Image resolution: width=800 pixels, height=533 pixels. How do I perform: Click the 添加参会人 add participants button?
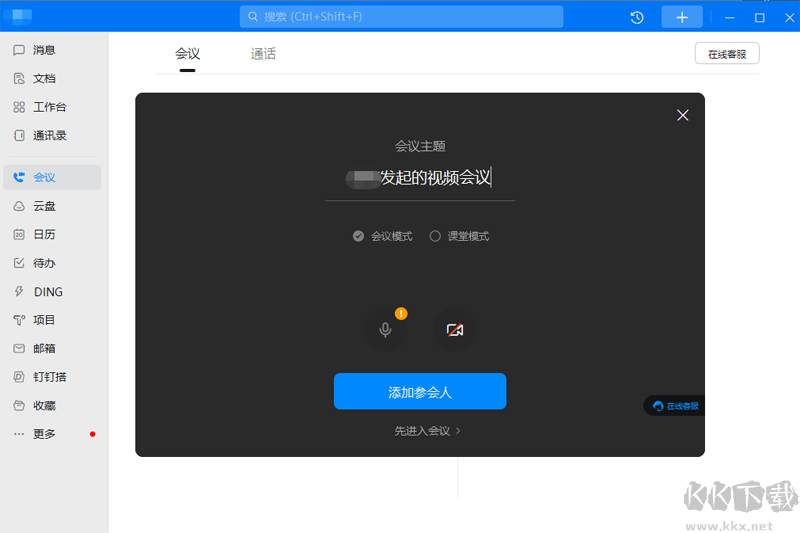point(420,392)
